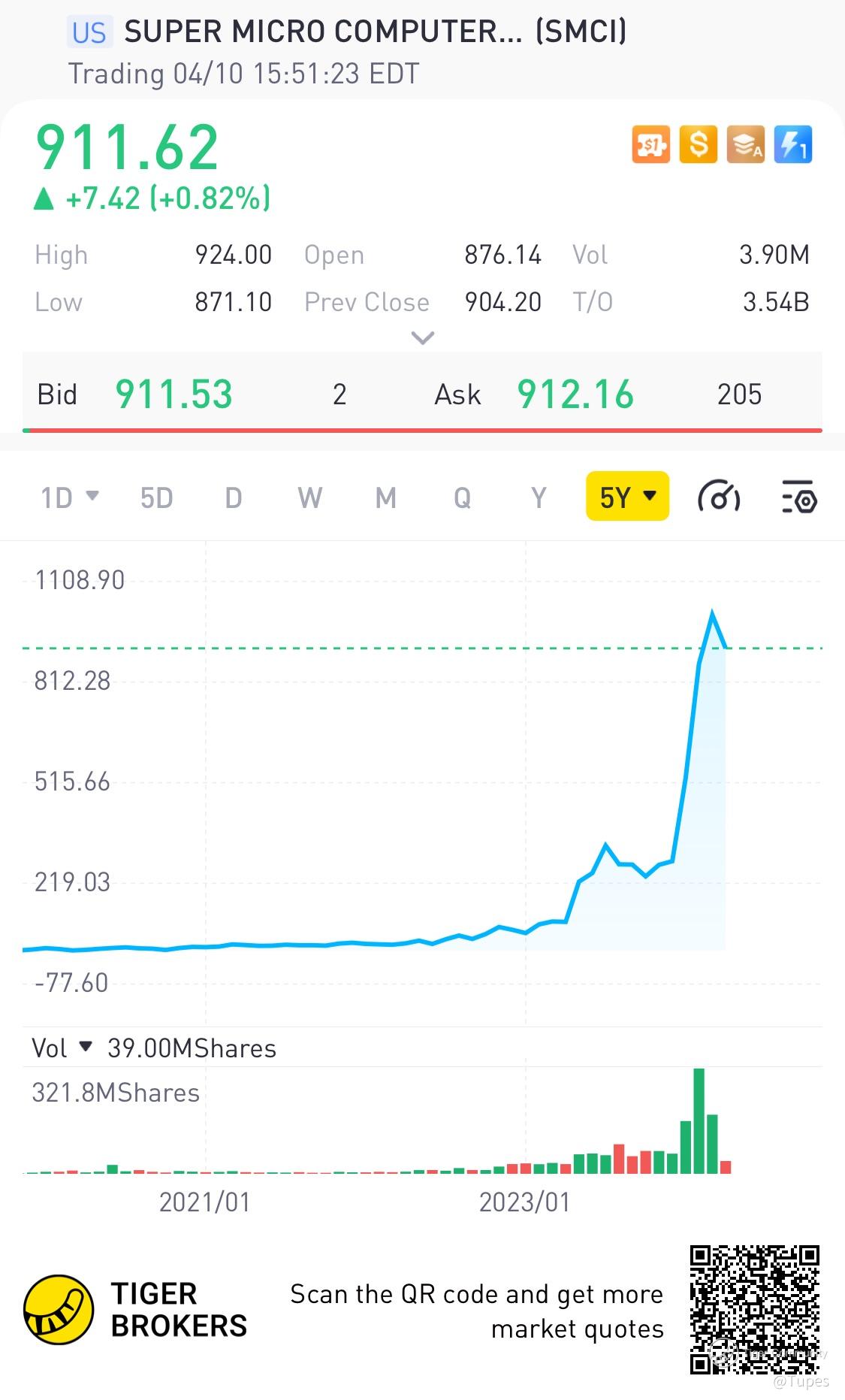
Task: Expand the quote details chevron
Action: click(423, 338)
